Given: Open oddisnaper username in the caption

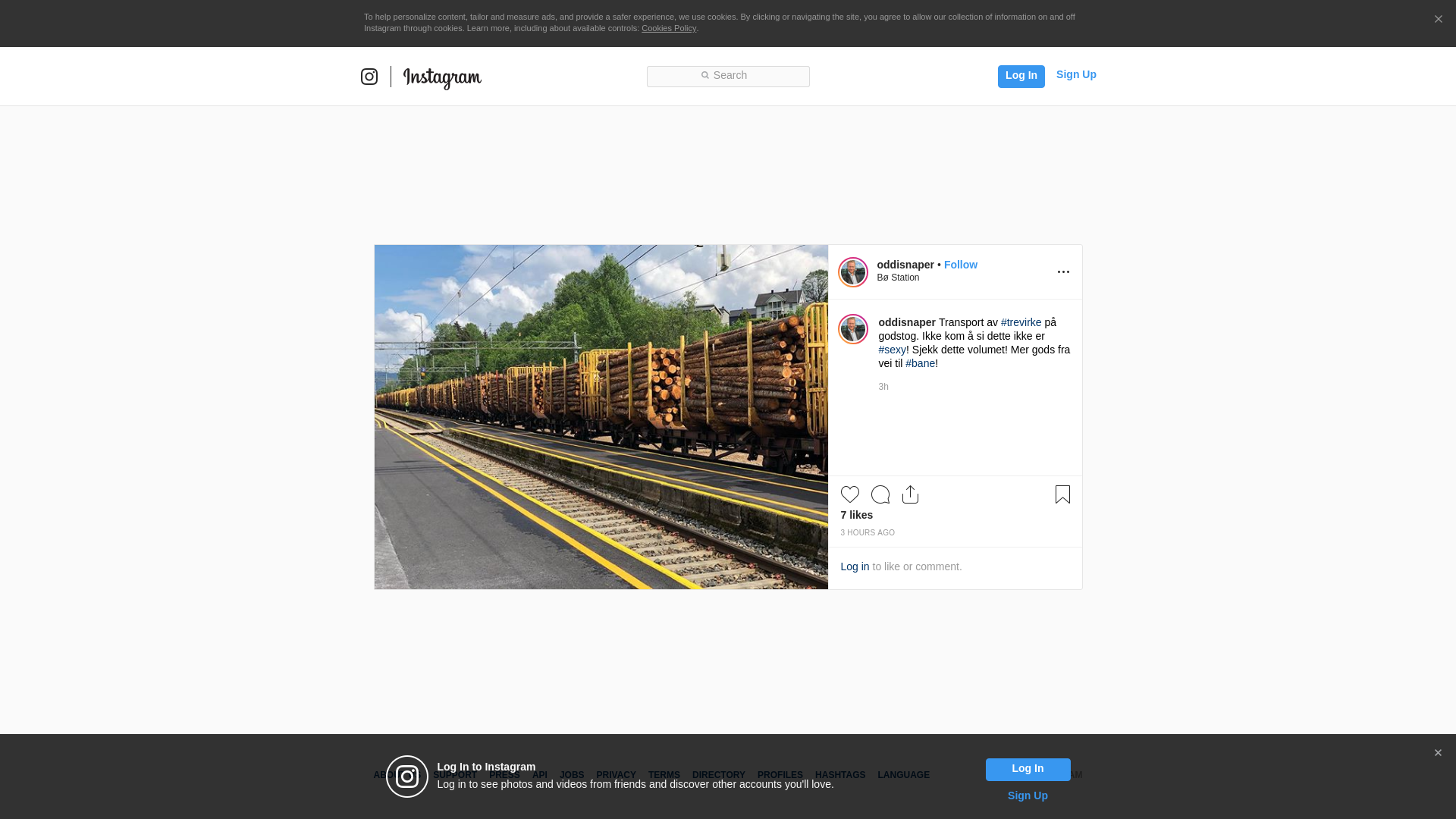Looking at the screenshot, I should click(907, 322).
